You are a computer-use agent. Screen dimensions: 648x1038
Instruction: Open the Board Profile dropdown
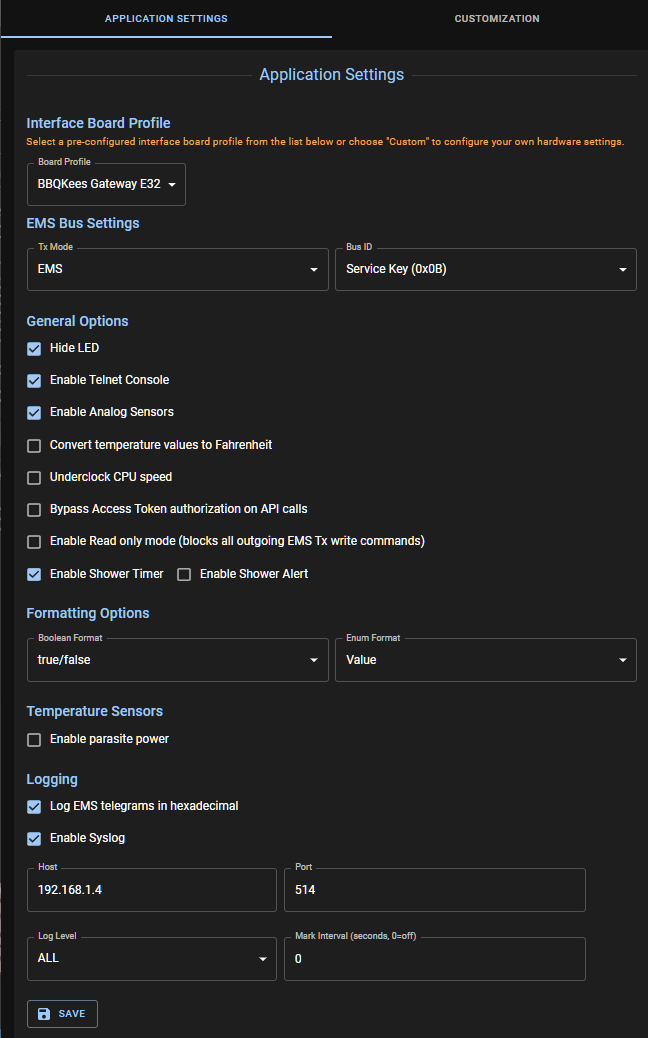[106, 185]
